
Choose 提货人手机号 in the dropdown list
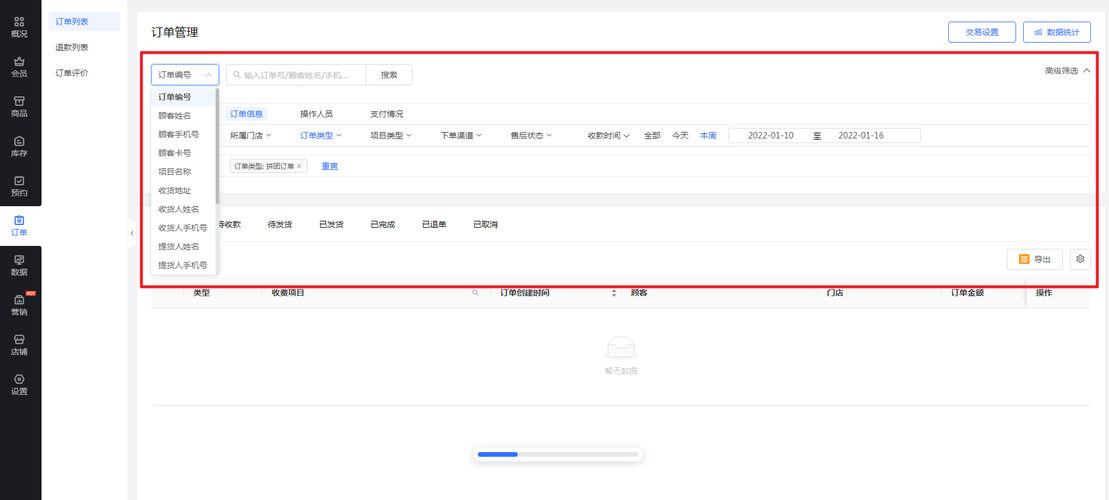pos(183,265)
